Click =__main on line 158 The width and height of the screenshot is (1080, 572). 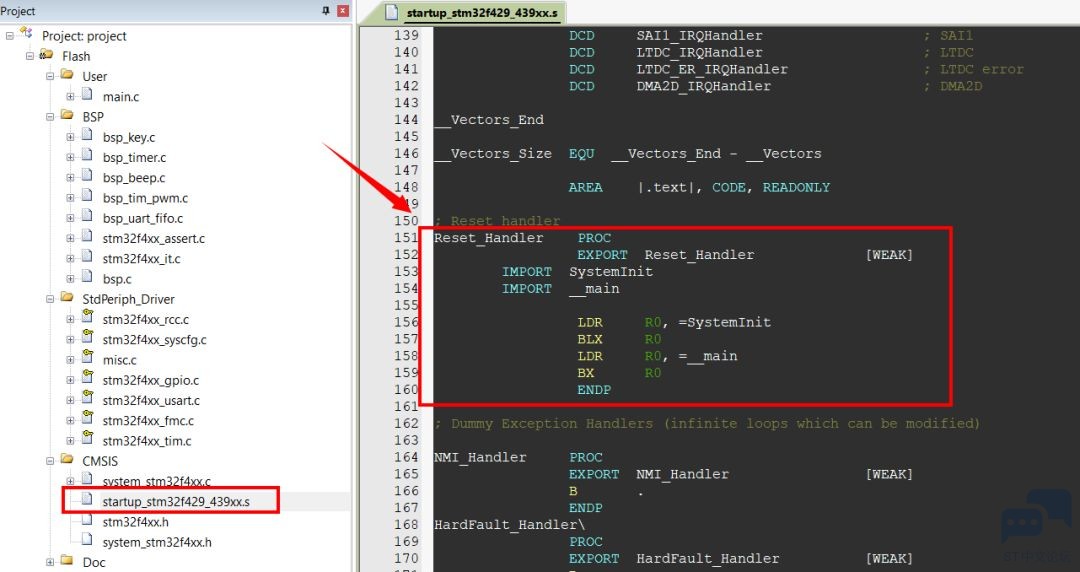point(708,356)
